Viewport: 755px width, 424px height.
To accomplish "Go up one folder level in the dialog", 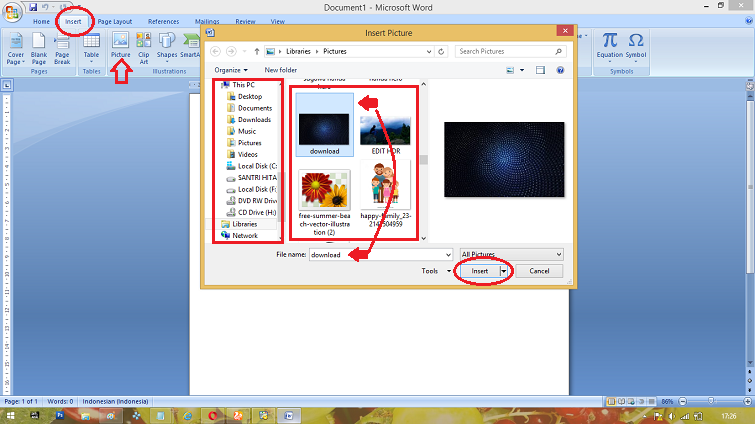I will 257,51.
